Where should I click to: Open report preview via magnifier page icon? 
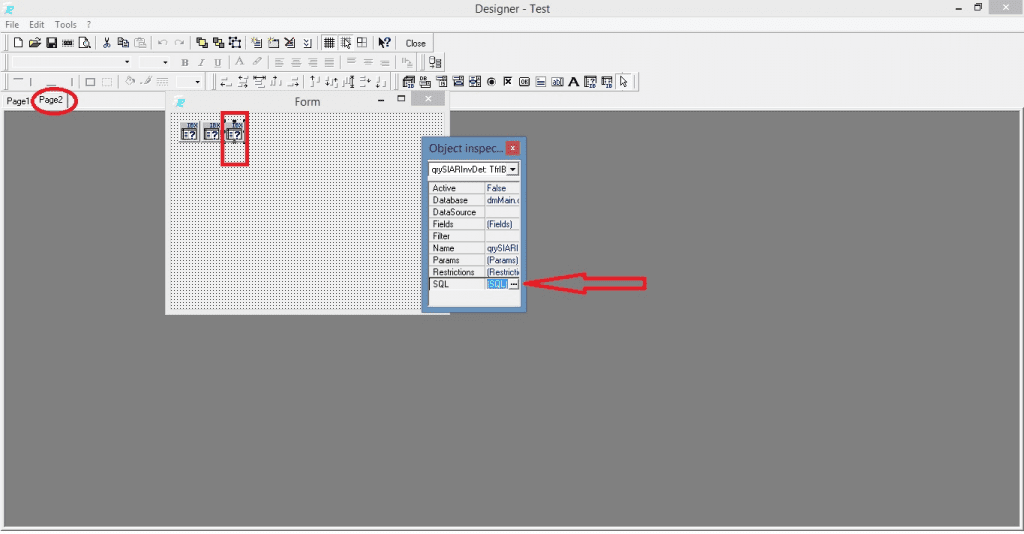pyautogui.click(x=84, y=43)
